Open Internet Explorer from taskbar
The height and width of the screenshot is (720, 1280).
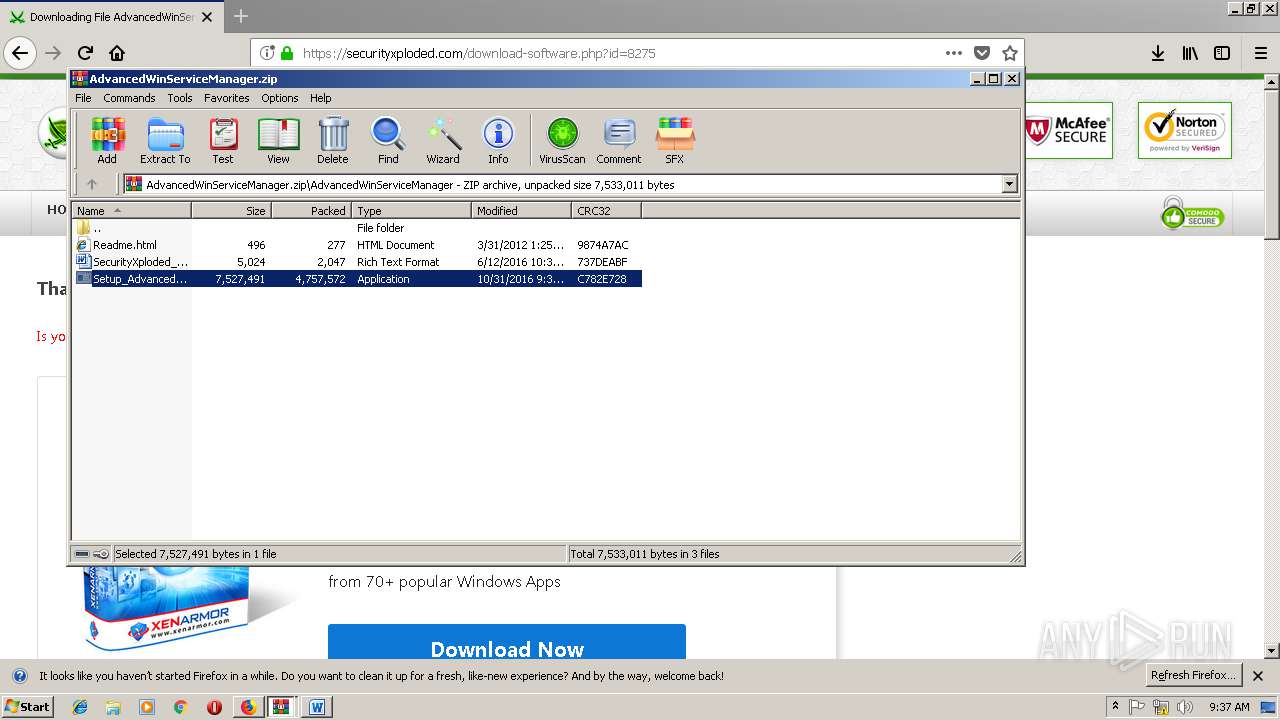[x=80, y=707]
